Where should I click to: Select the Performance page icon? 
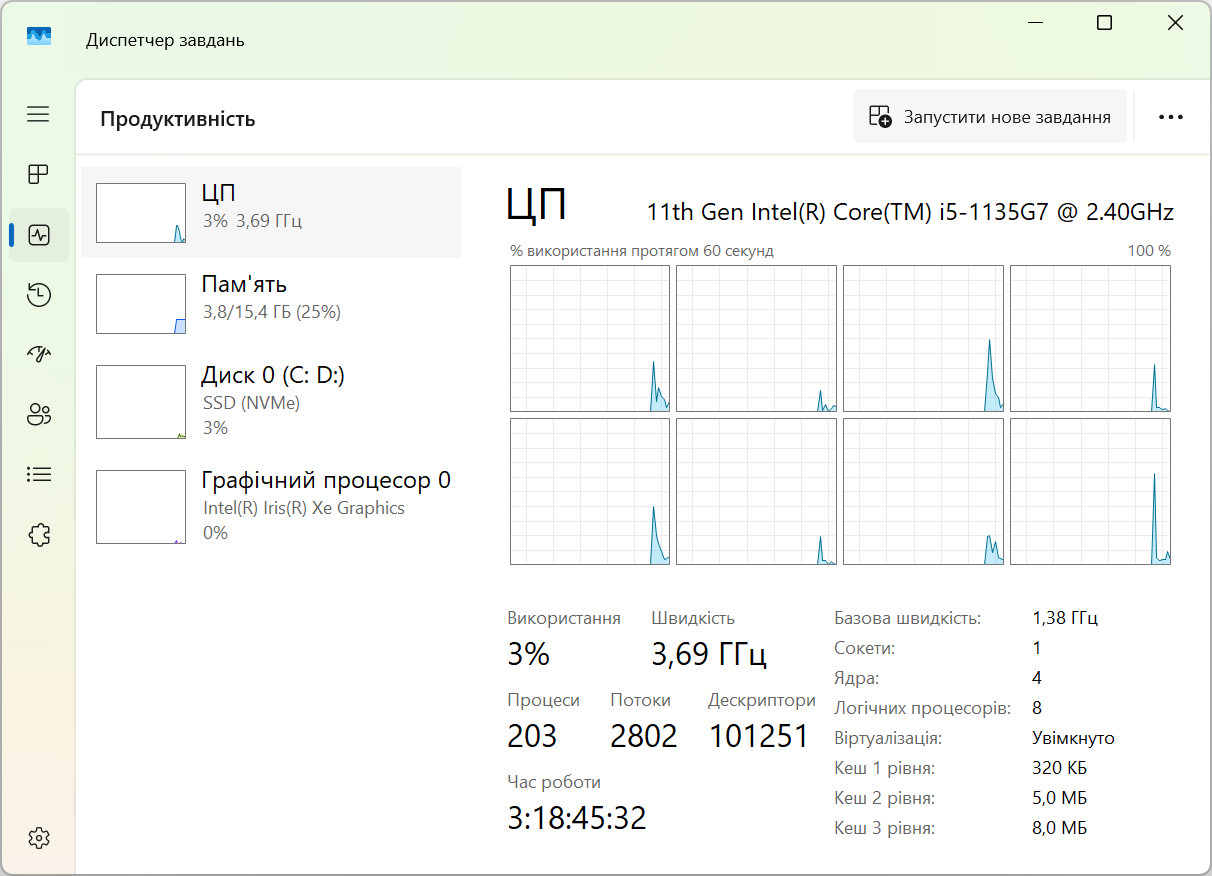39,235
